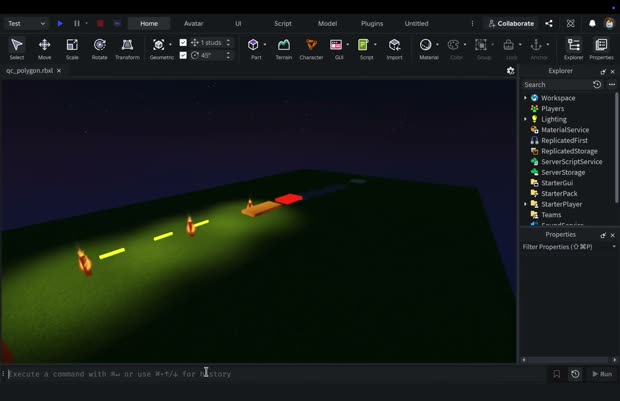Switch to the Script tab
620x401 pixels.
pyautogui.click(x=283, y=23)
